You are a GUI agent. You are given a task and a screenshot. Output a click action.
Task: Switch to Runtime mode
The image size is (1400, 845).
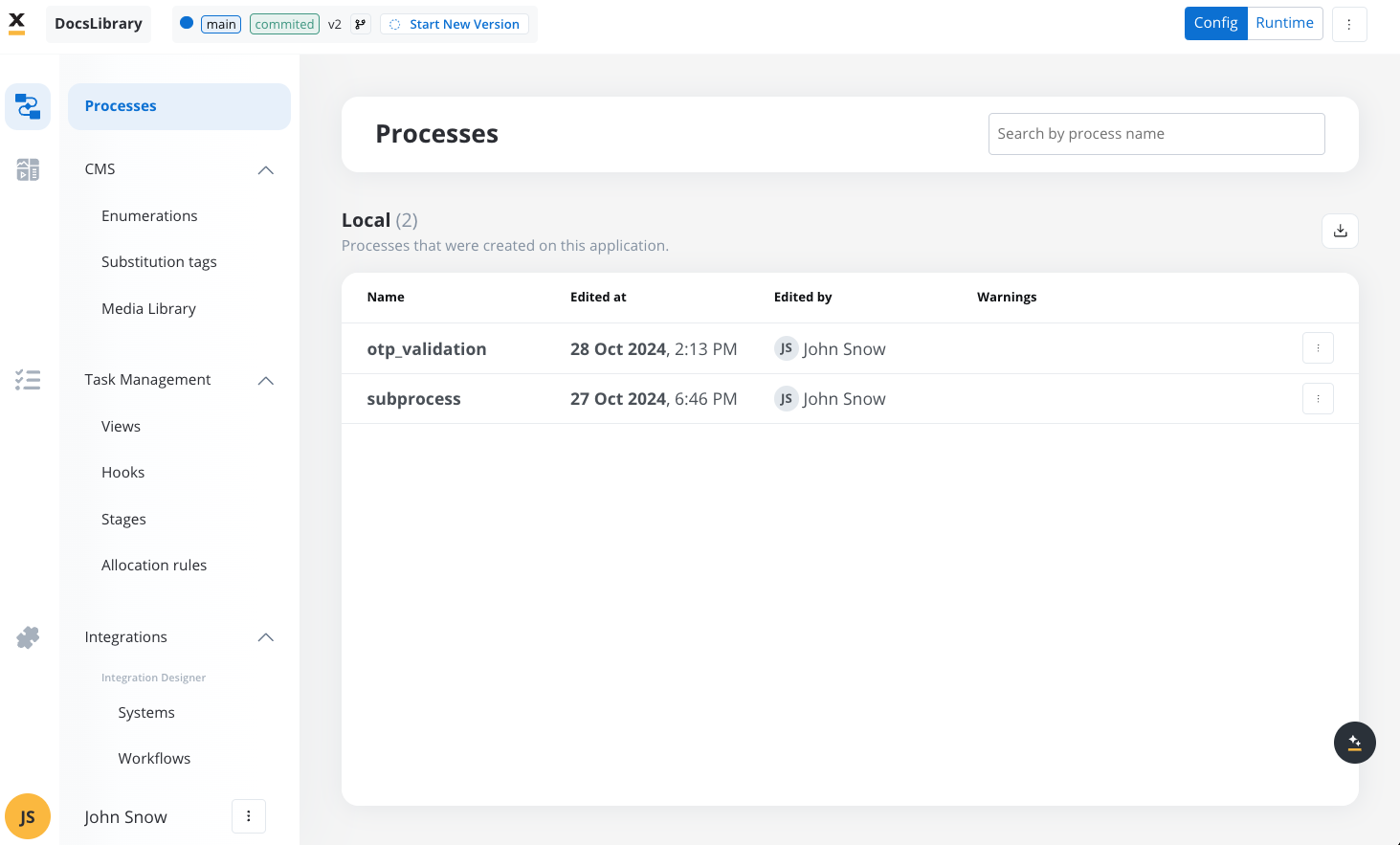pos(1284,23)
